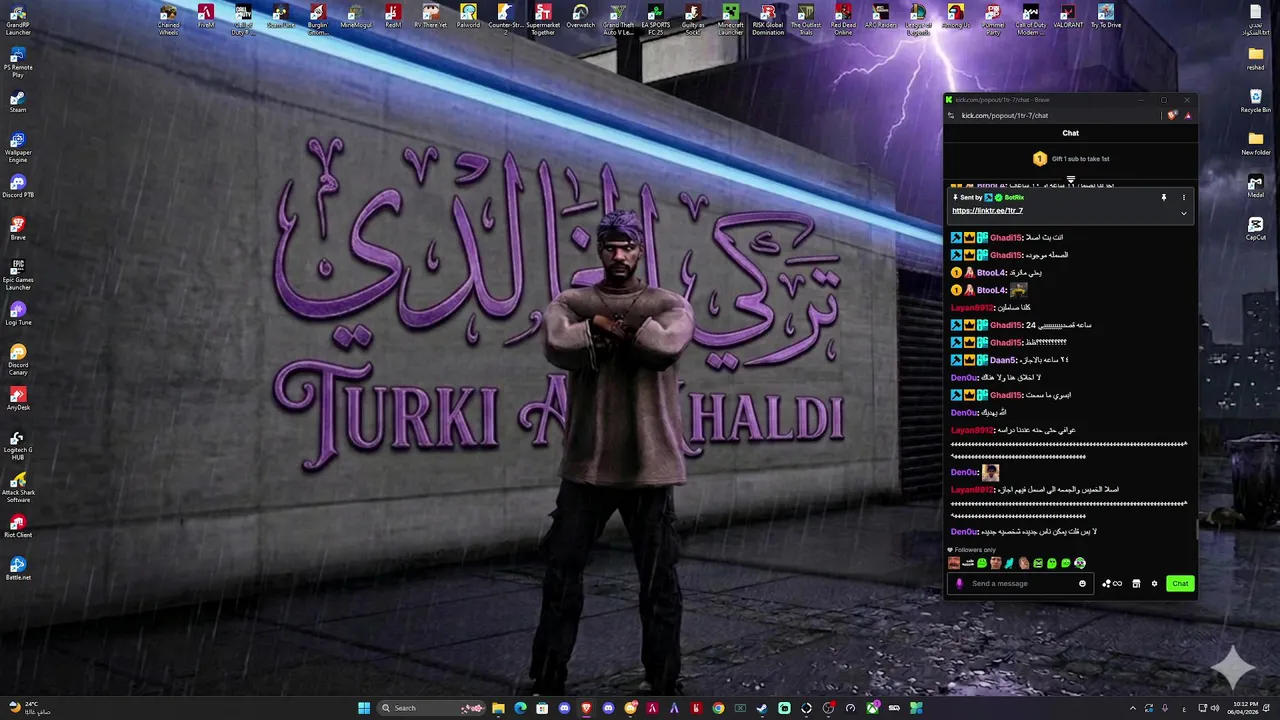The height and width of the screenshot is (720, 1280).
Task: Open File Explorer from the taskbar
Action: (498, 708)
